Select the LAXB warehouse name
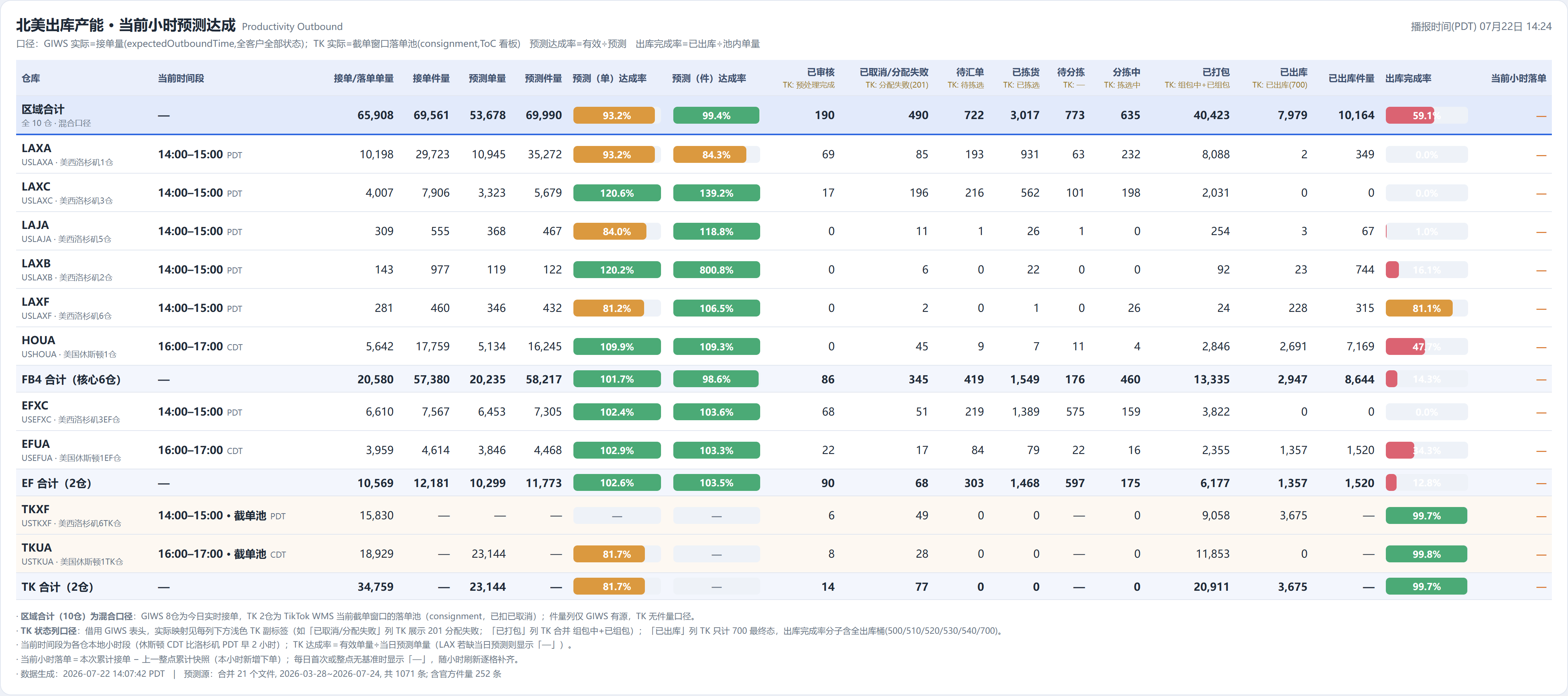This screenshot has height=696, width=1568. click(x=36, y=263)
